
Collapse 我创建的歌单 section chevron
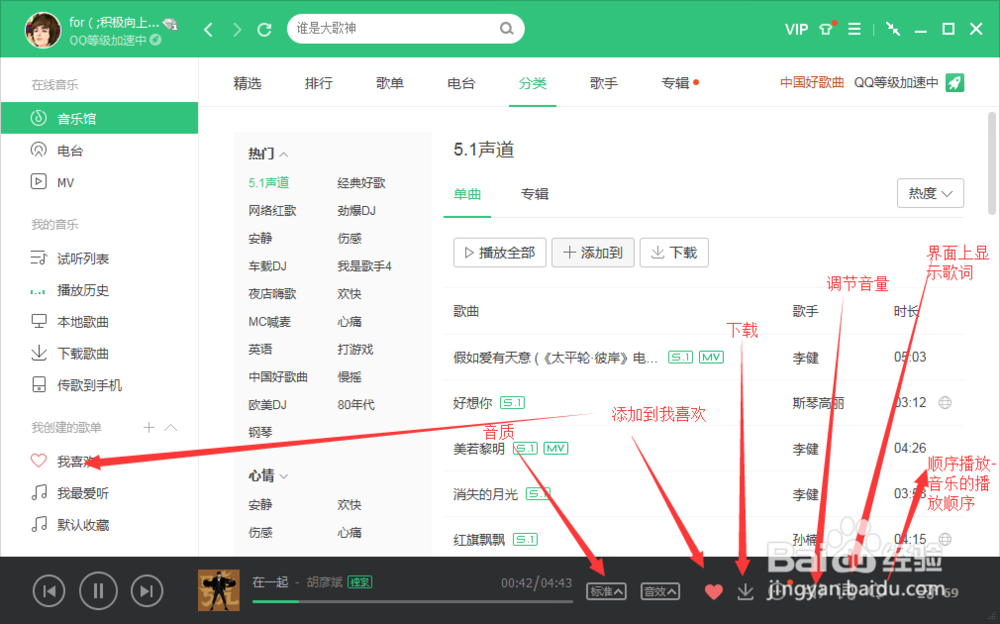click(171, 427)
